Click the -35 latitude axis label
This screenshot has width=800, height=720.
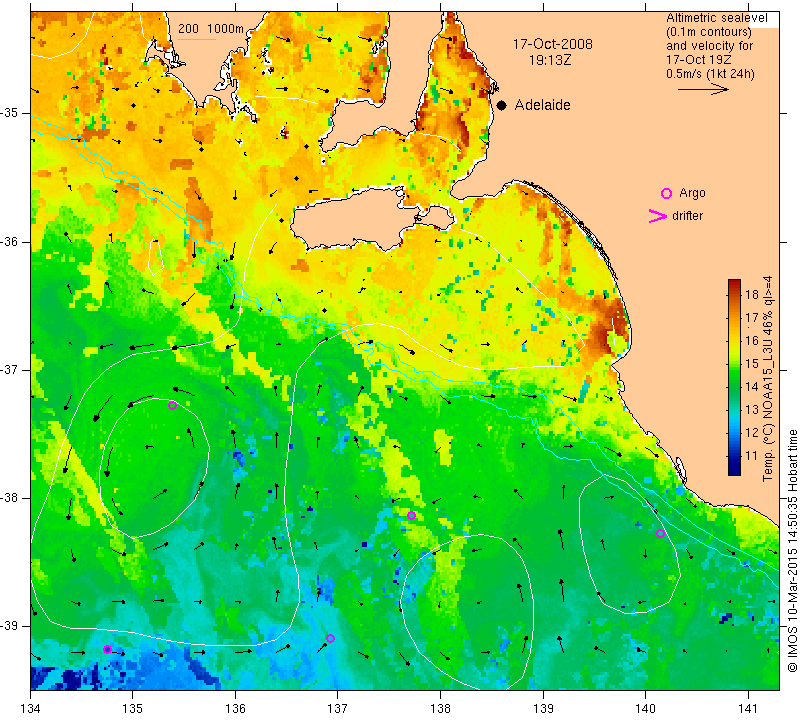pyautogui.click(x=9, y=113)
